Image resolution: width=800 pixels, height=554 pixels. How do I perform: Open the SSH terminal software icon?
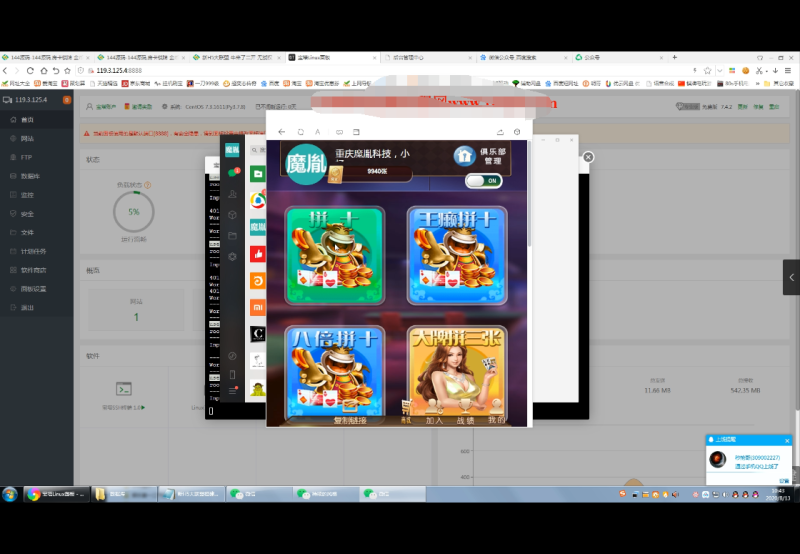coord(123,389)
